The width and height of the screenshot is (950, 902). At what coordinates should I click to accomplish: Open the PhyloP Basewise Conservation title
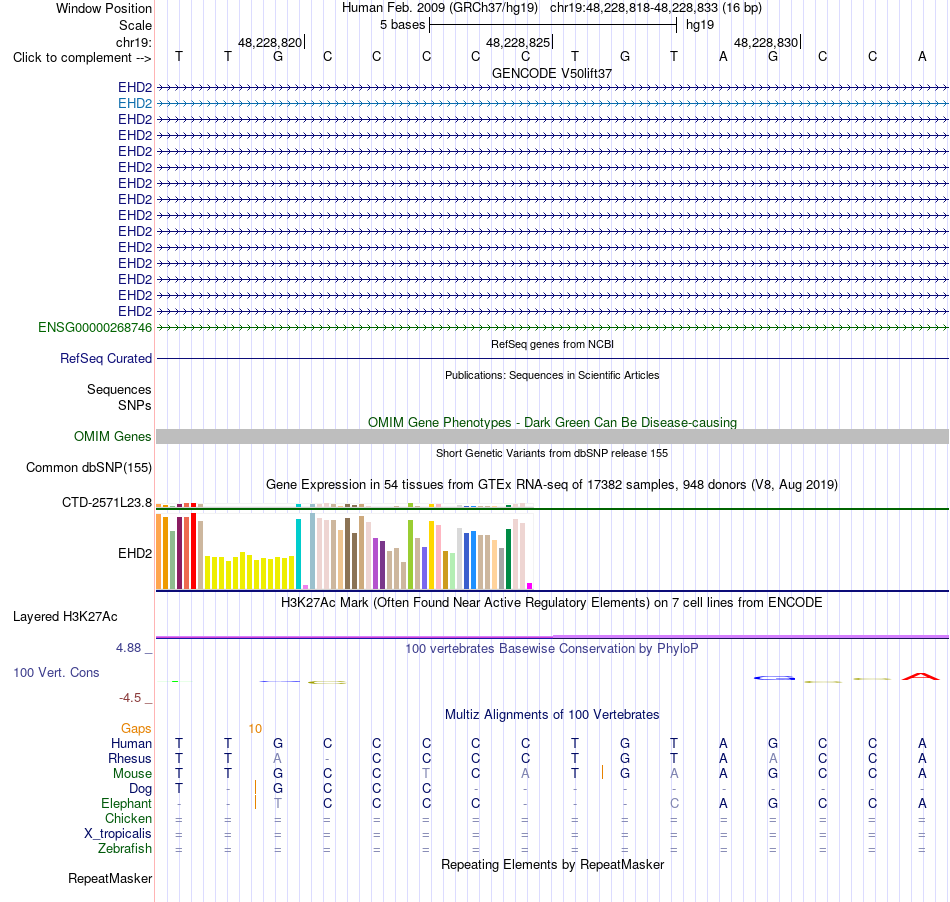pyautogui.click(x=552, y=649)
